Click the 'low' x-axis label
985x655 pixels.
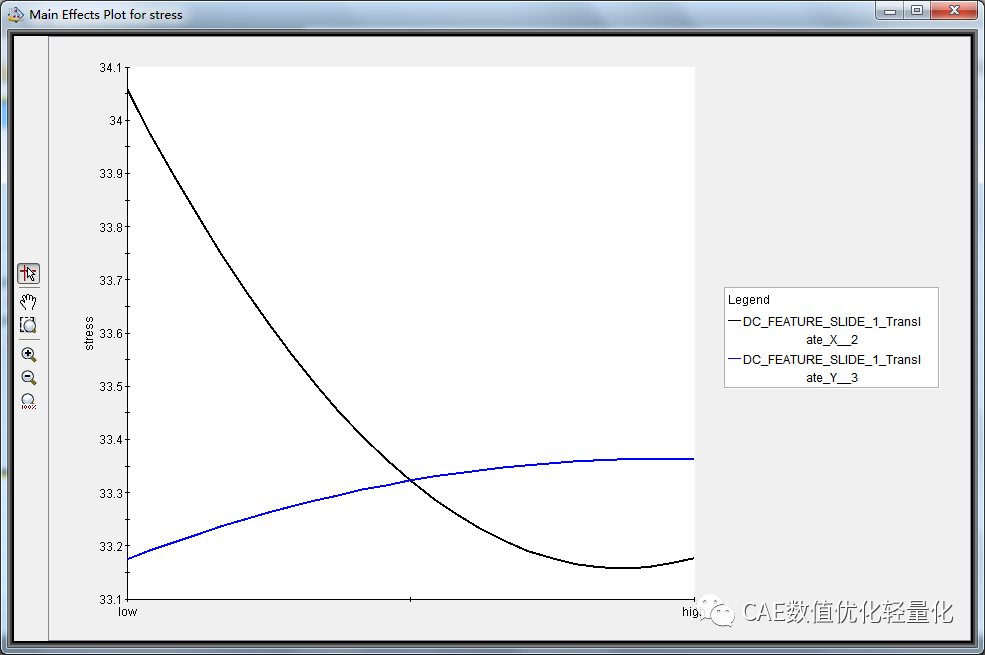[128, 611]
